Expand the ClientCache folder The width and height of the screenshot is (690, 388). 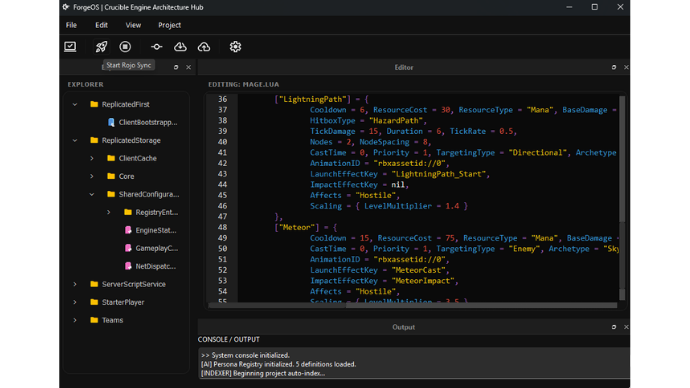click(92, 158)
